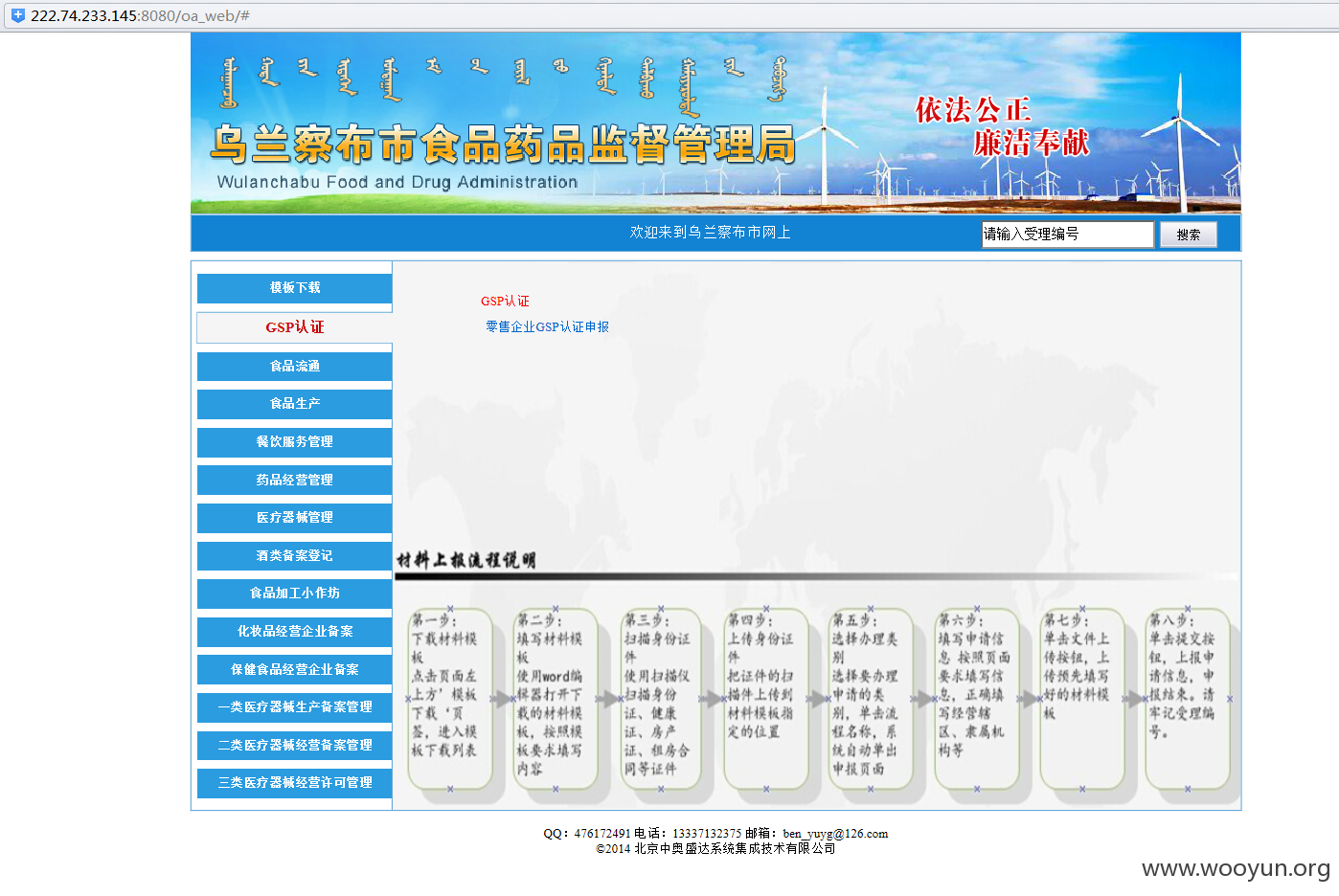Click the site banner header image
1339x896 pixels.
point(715,123)
